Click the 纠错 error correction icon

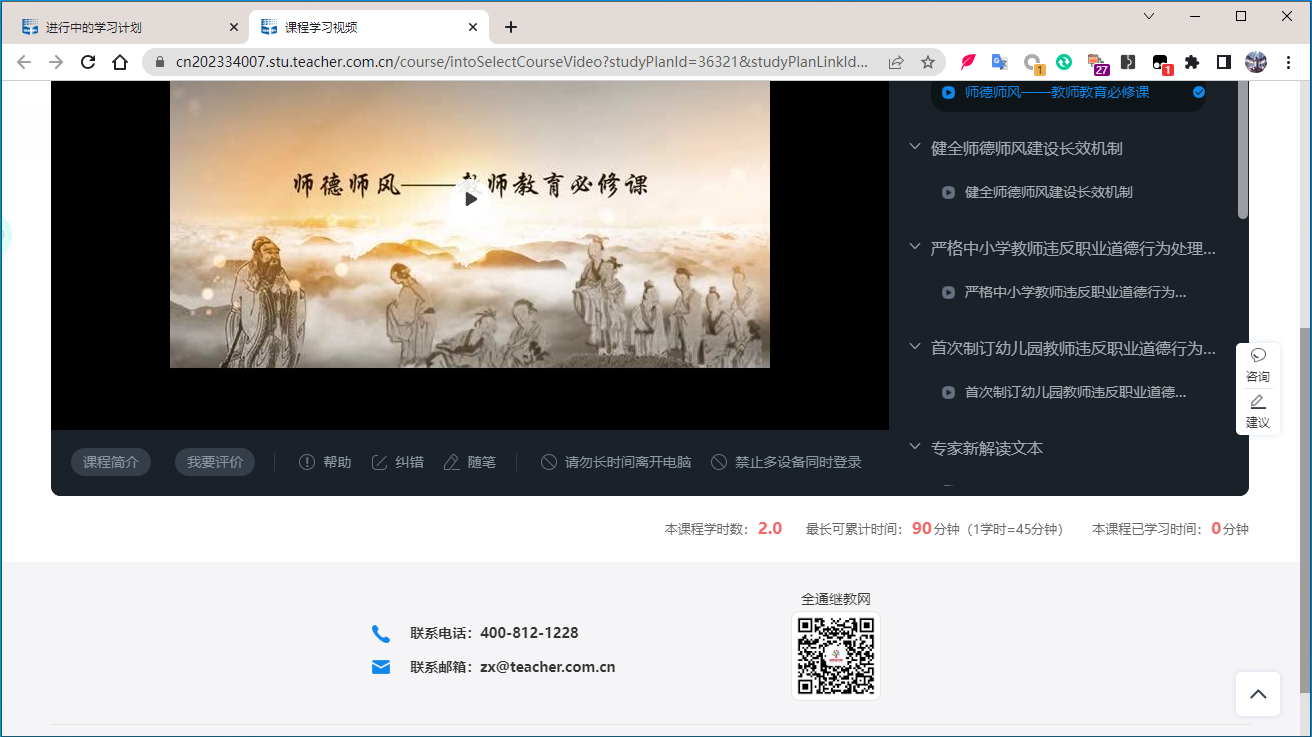pos(379,462)
